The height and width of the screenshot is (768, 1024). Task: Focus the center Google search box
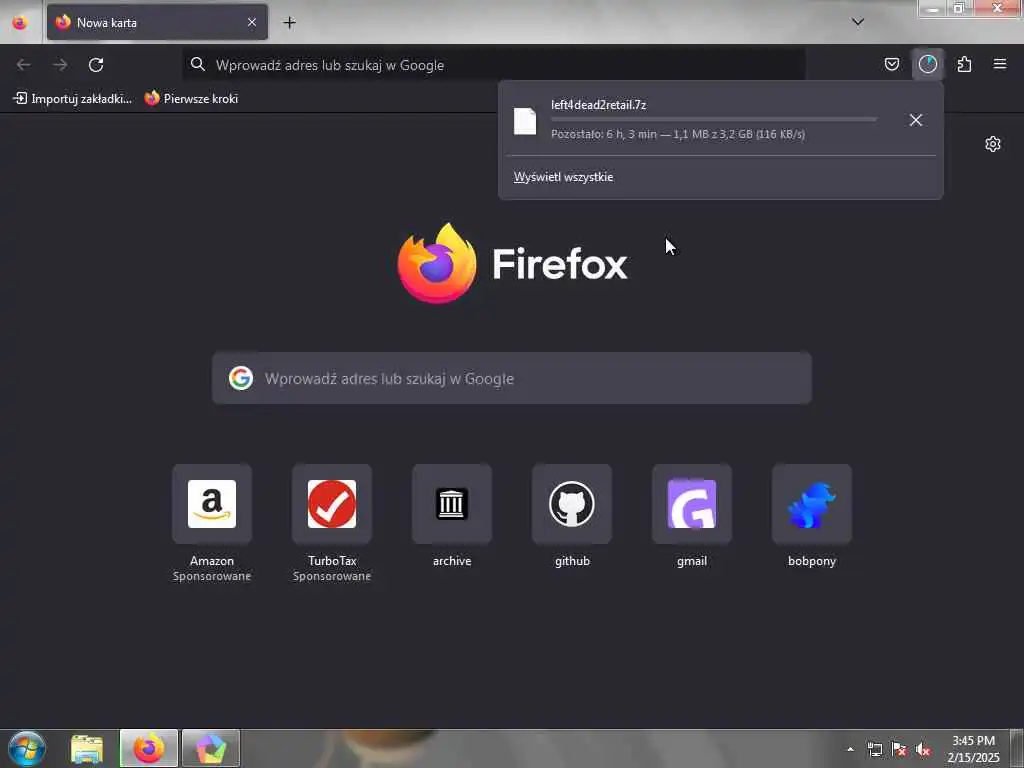coord(512,378)
